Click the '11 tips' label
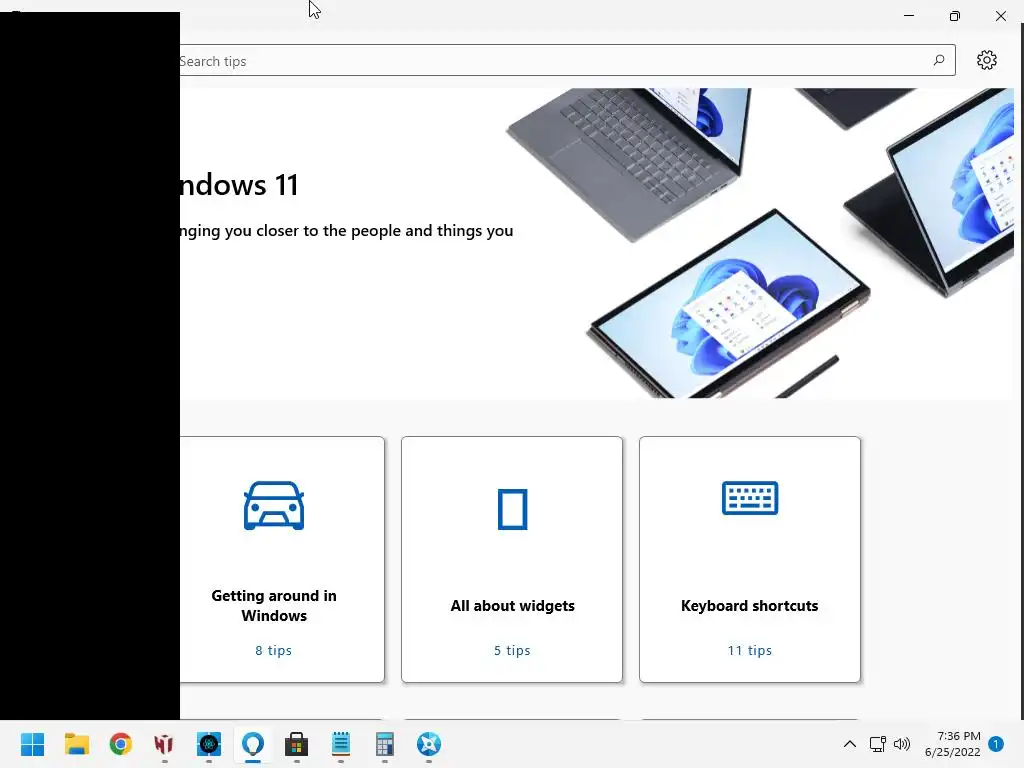1024x768 pixels. point(750,650)
